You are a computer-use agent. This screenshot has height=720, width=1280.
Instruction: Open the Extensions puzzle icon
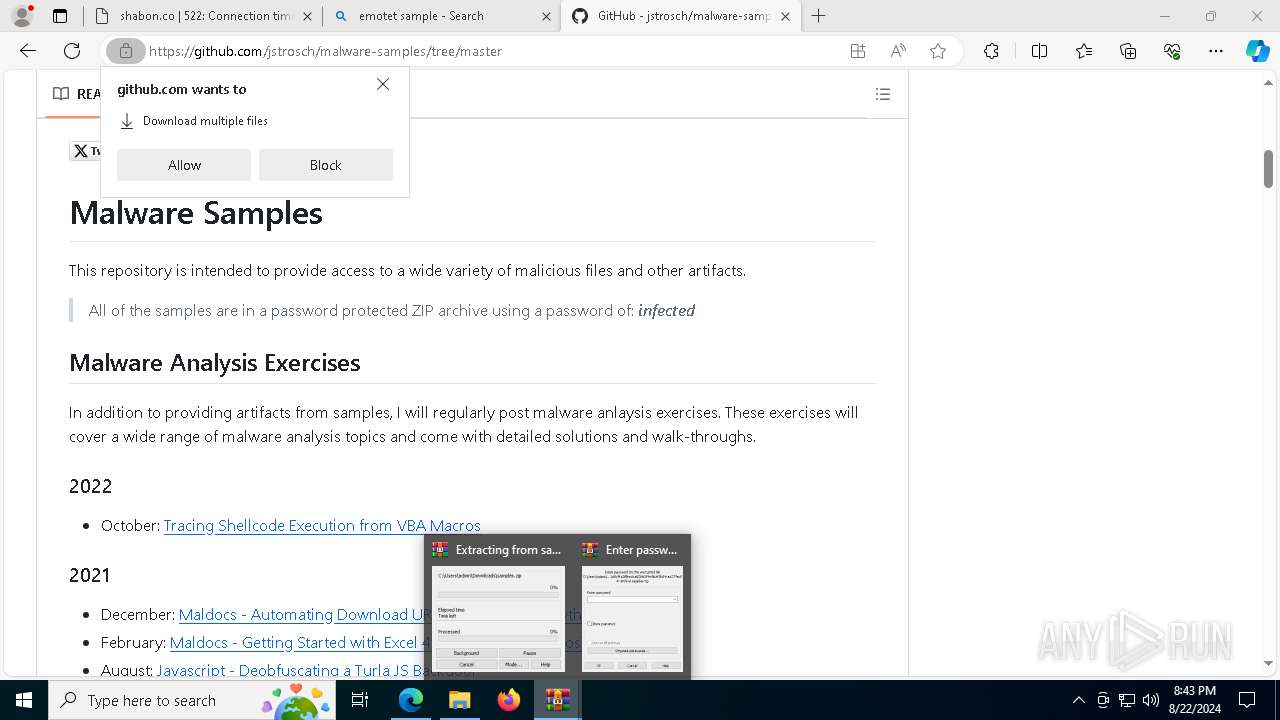pos(991,51)
